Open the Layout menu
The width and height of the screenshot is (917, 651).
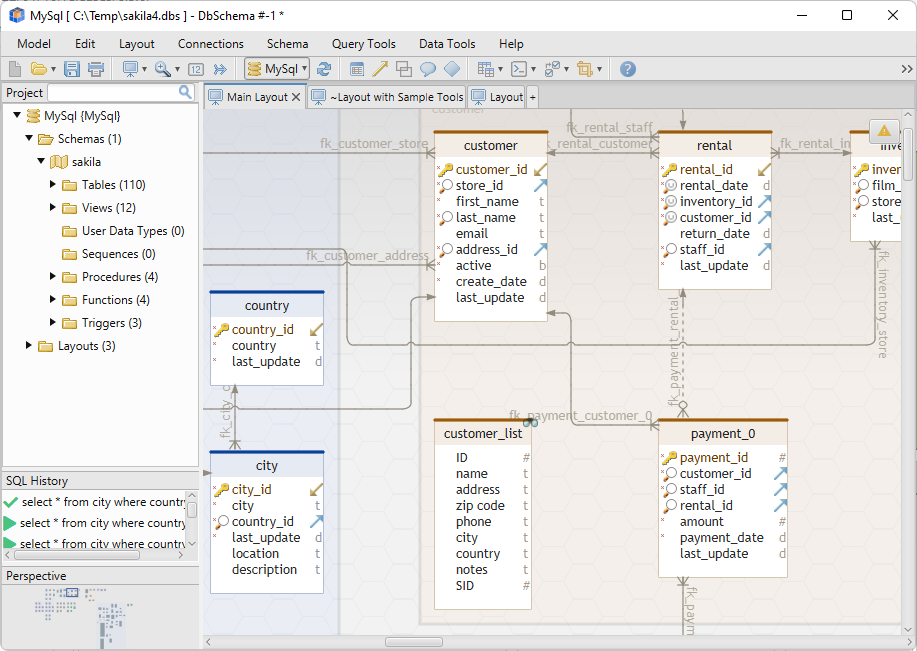(136, 44)
